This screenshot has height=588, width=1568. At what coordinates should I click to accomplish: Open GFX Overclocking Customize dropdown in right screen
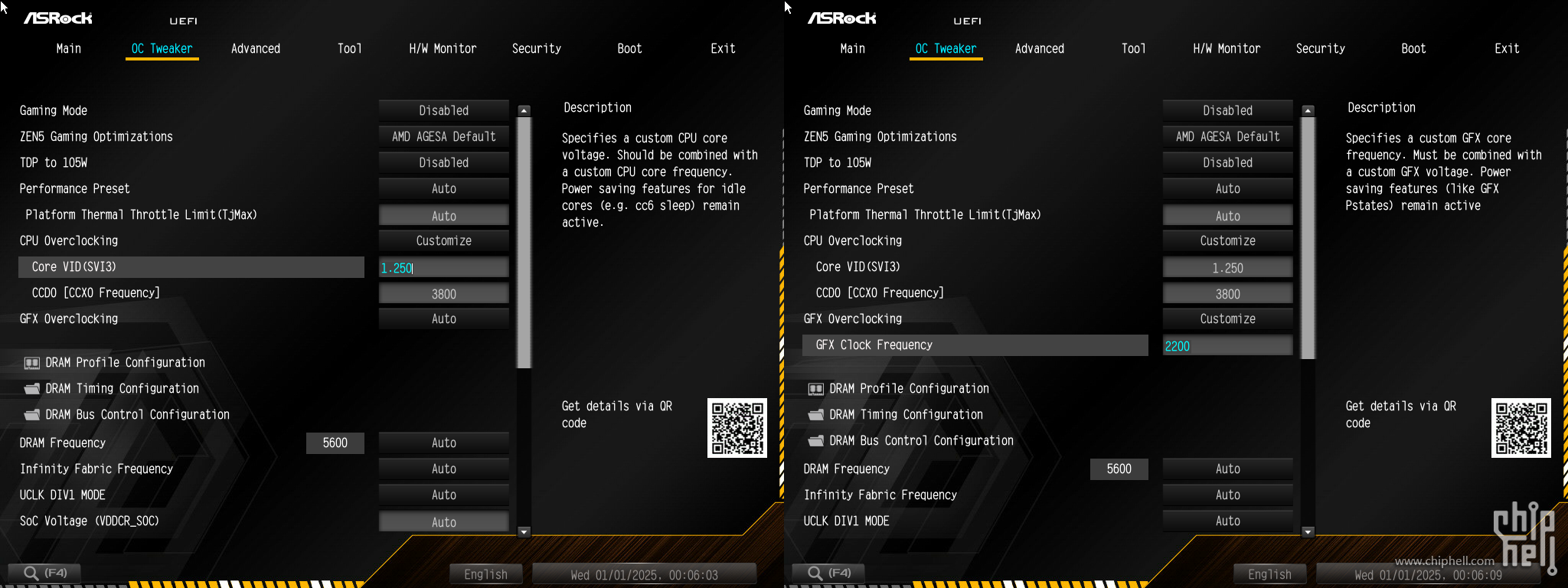point(1227,319)
